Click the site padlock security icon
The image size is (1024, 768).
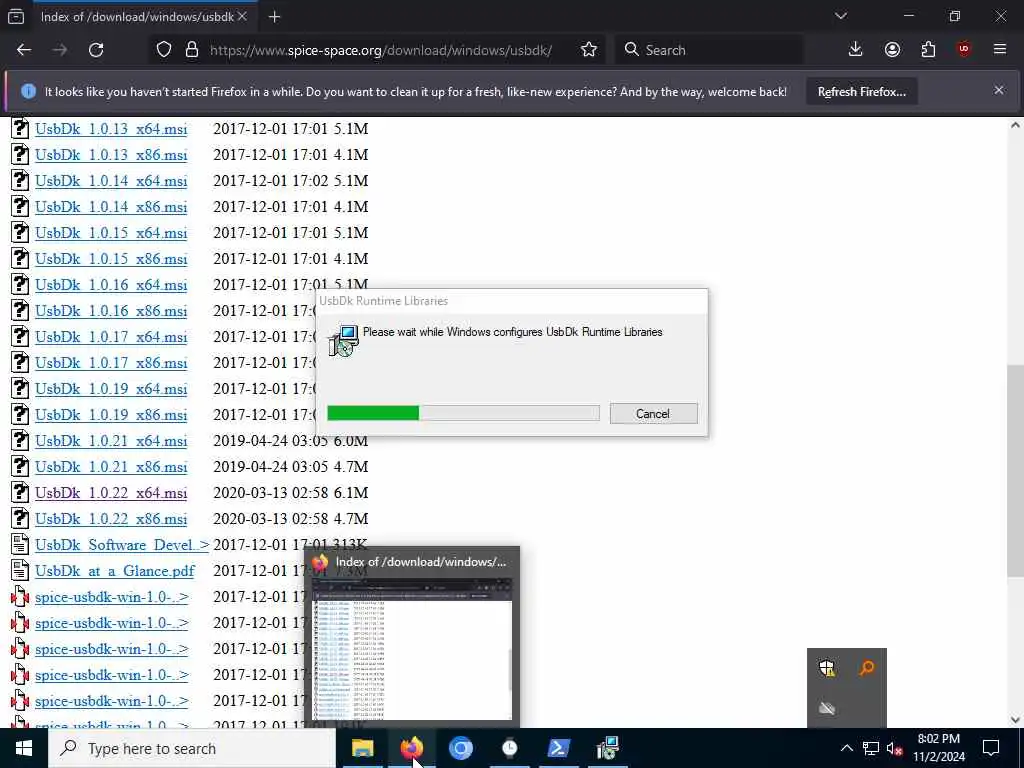click(191, 50)
